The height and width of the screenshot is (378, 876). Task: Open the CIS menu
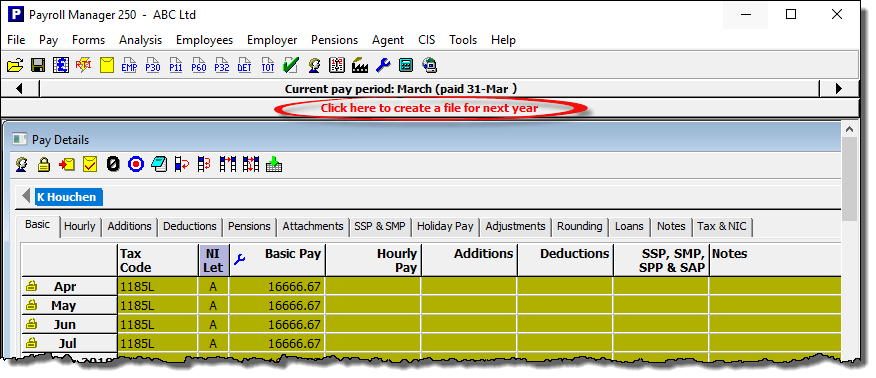427,40
